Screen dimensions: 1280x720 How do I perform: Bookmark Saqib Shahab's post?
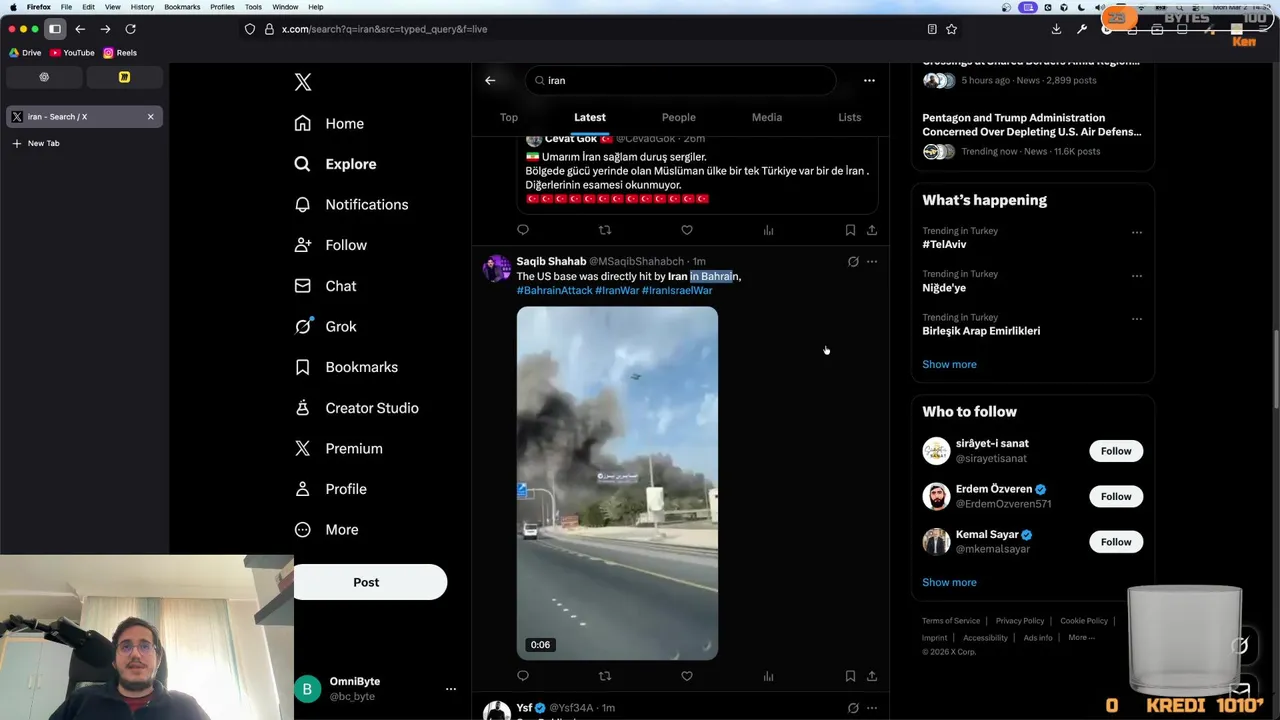click(850, 676)
